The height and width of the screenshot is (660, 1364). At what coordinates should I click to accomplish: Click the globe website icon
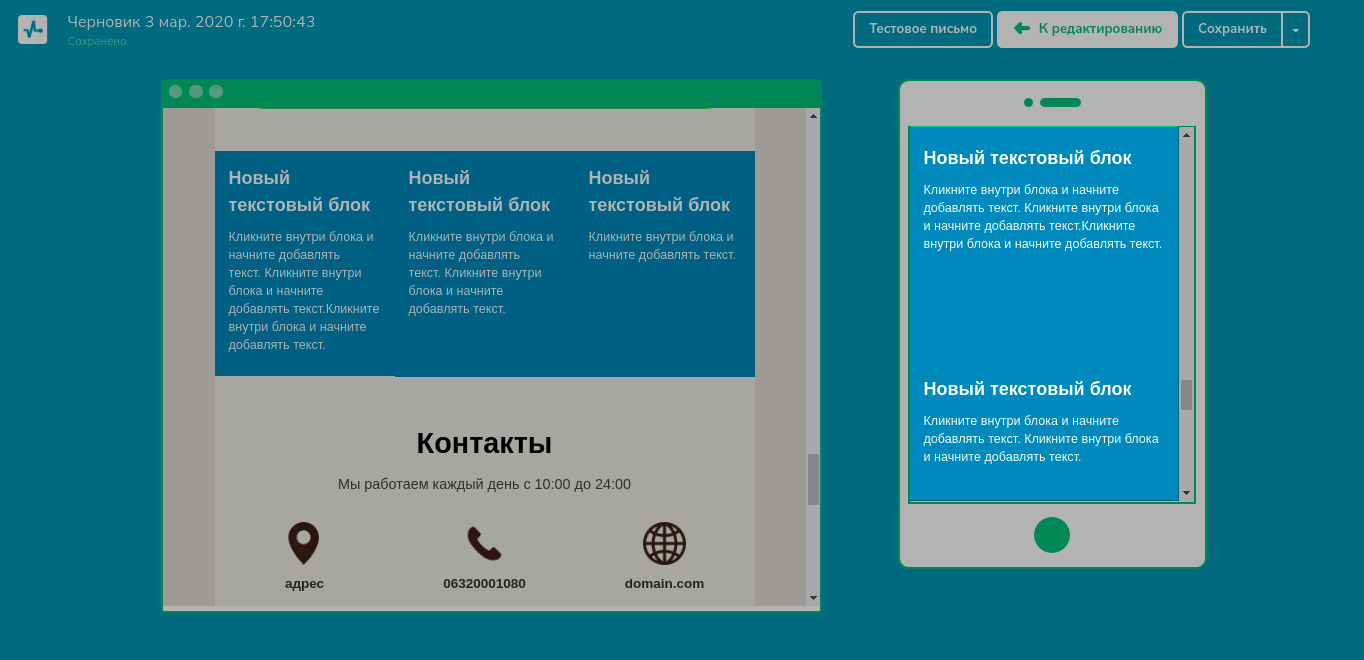664,543
